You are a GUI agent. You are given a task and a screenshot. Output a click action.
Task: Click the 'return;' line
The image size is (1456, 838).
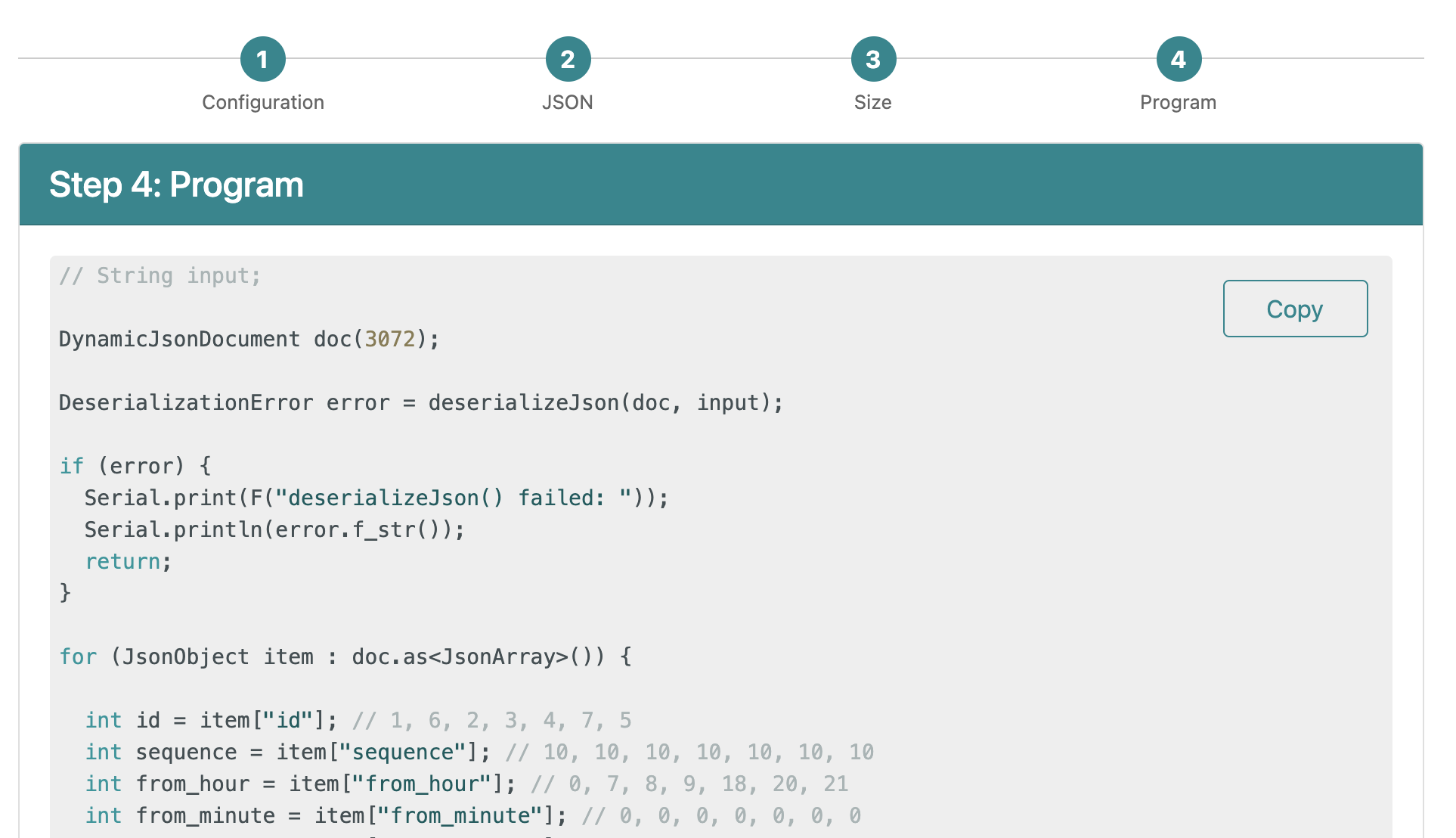129,561
